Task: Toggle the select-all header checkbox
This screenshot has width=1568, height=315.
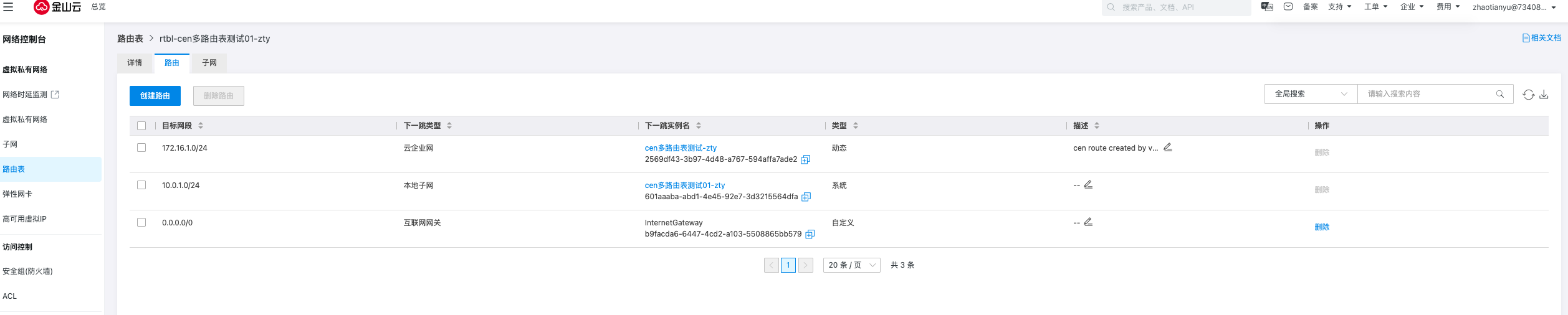Action: (141, 126)
